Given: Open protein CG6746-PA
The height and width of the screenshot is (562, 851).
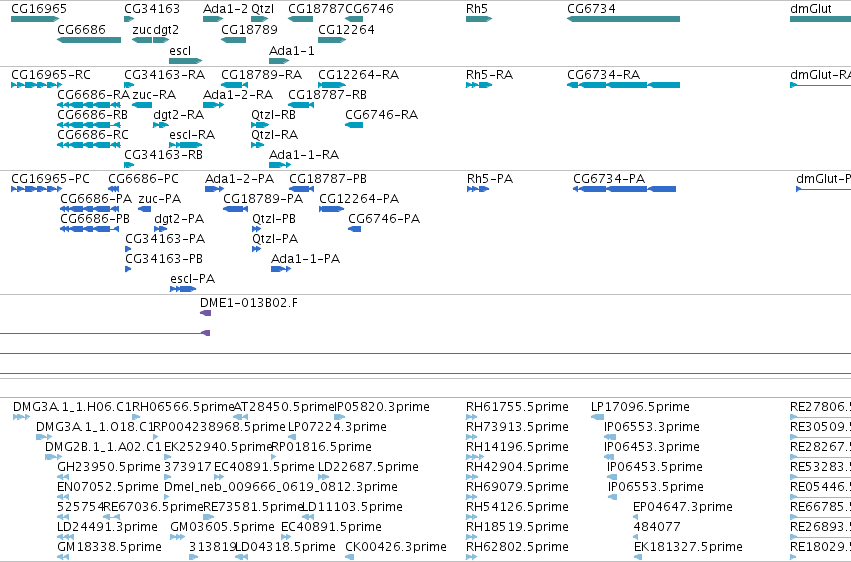Looking at the screenshot, I should (384, 219).
